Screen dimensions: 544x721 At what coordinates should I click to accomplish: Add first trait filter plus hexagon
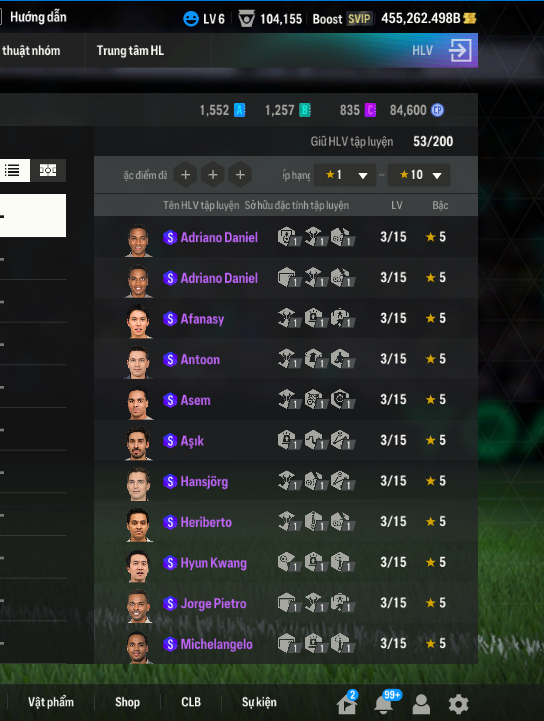(x=185, y=175)
